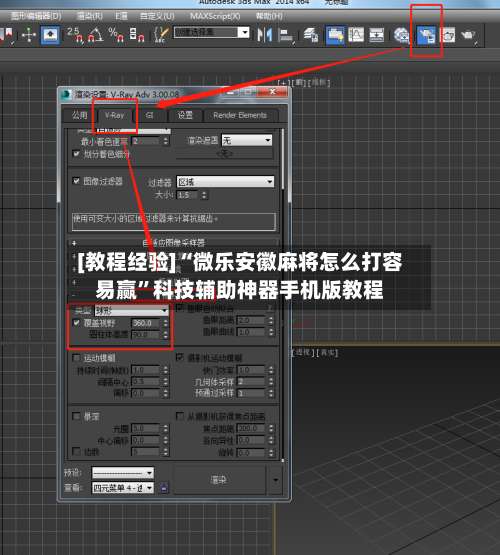Enable the 景深 checkbox
The width and height of the screenshot is (500, 555).
(x=76, y=416)
